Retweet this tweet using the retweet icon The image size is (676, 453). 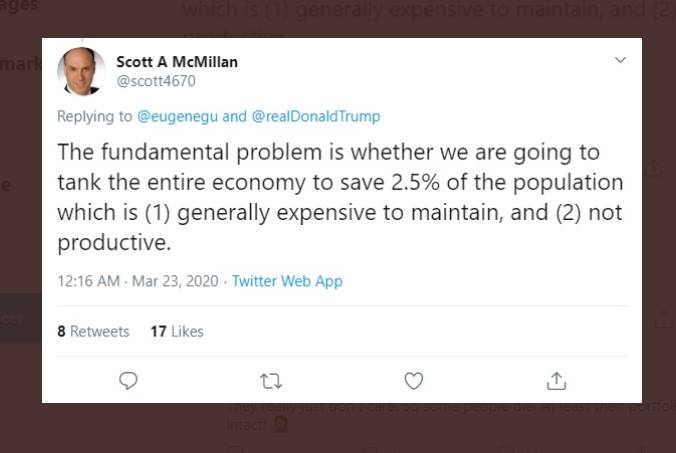271,380
